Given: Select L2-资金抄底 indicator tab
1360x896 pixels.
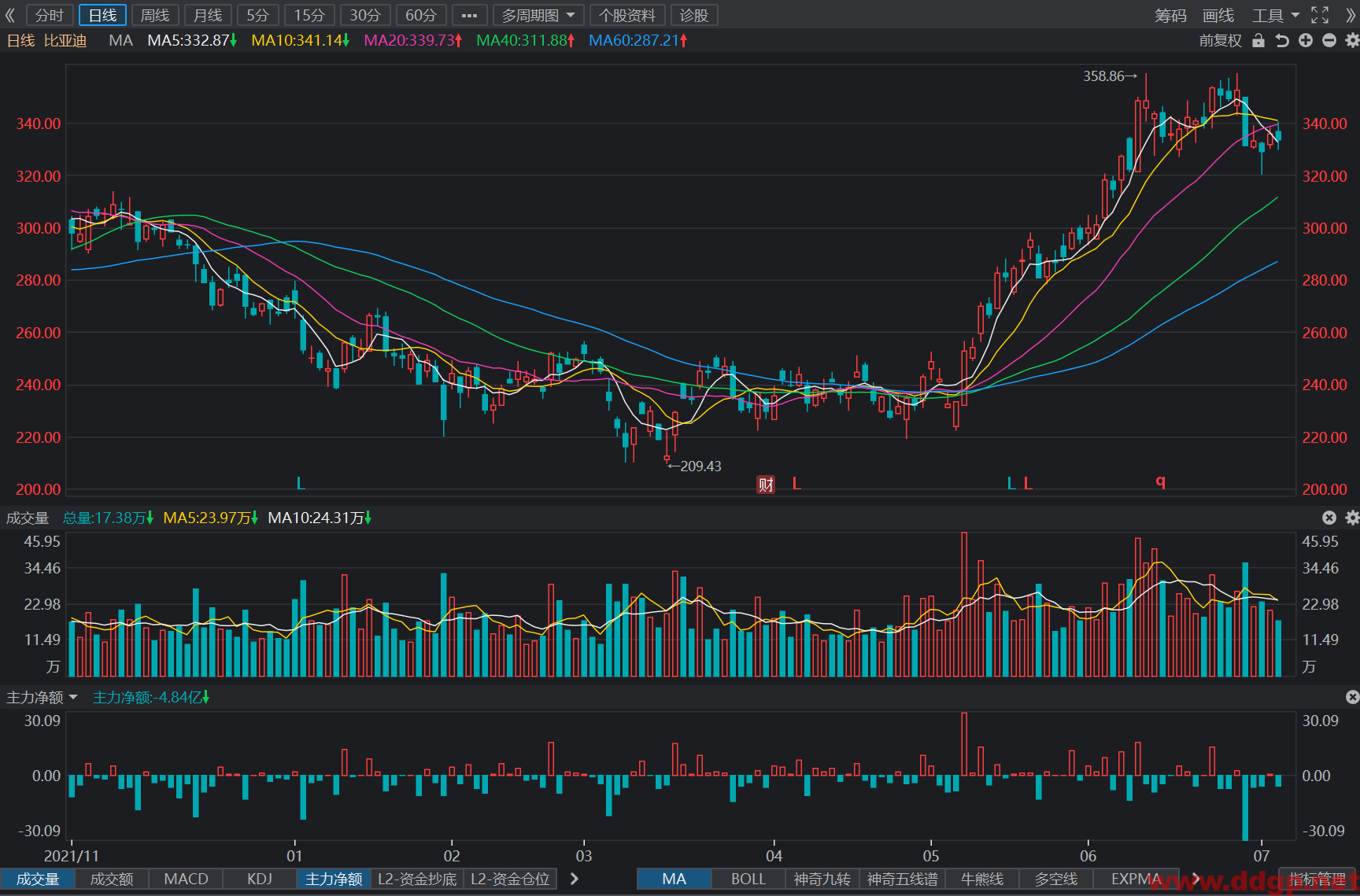Looking at the screenshot, I should [417, 879].
